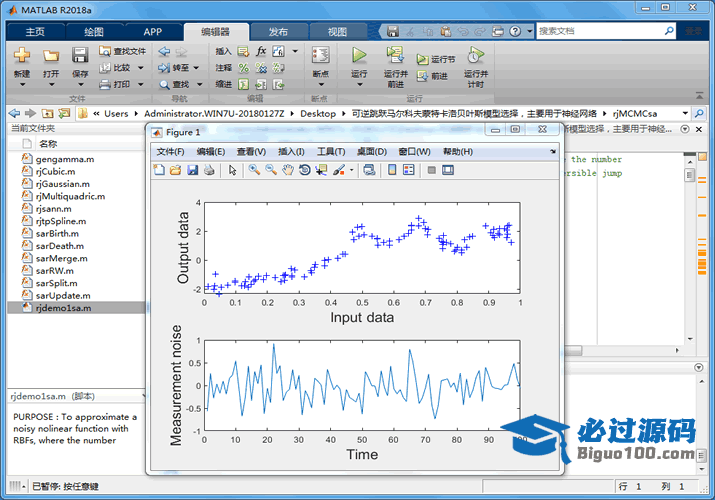Open the Brush color dropdown arrow
The height and width of the screenshot is (500, 715).
[352, 170]
